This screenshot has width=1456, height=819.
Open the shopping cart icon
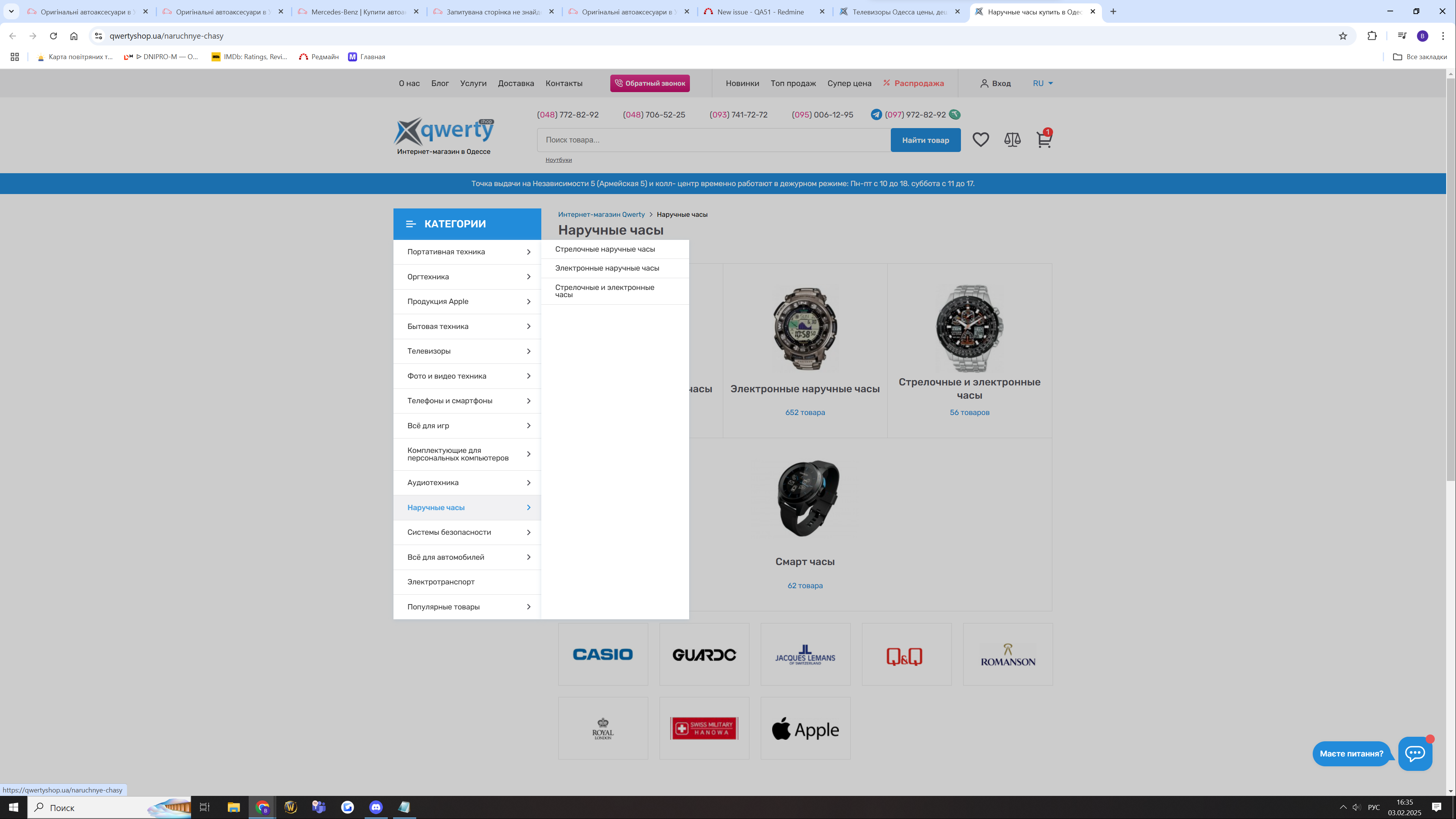pyautogui.click(x=1044, y=139)
